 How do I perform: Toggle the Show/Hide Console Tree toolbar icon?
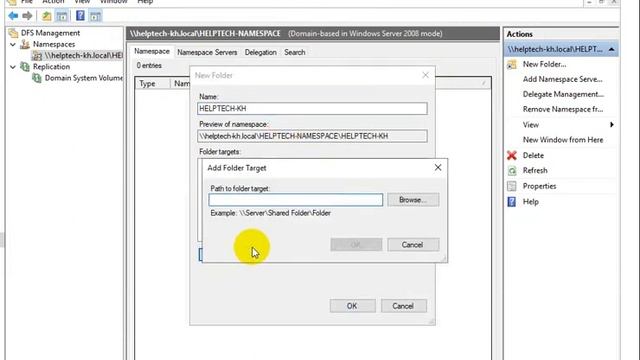coord(62,16)
